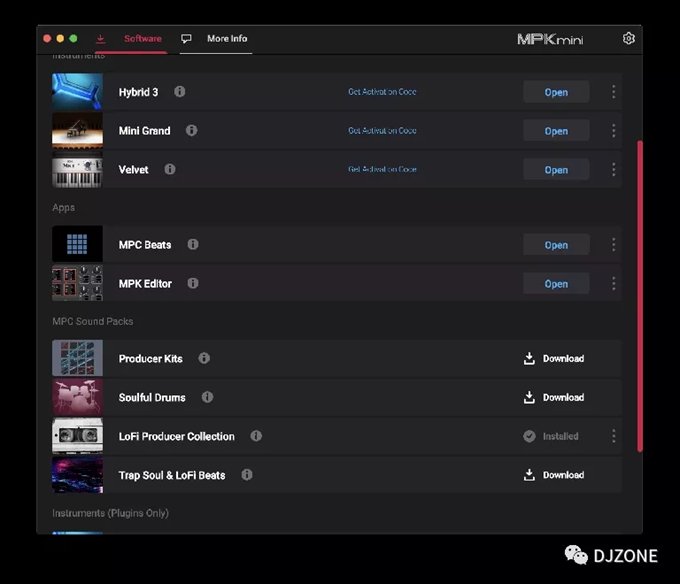Open Velvet instrument
Viewport: 680px width, 584px height.
(556, 170)
